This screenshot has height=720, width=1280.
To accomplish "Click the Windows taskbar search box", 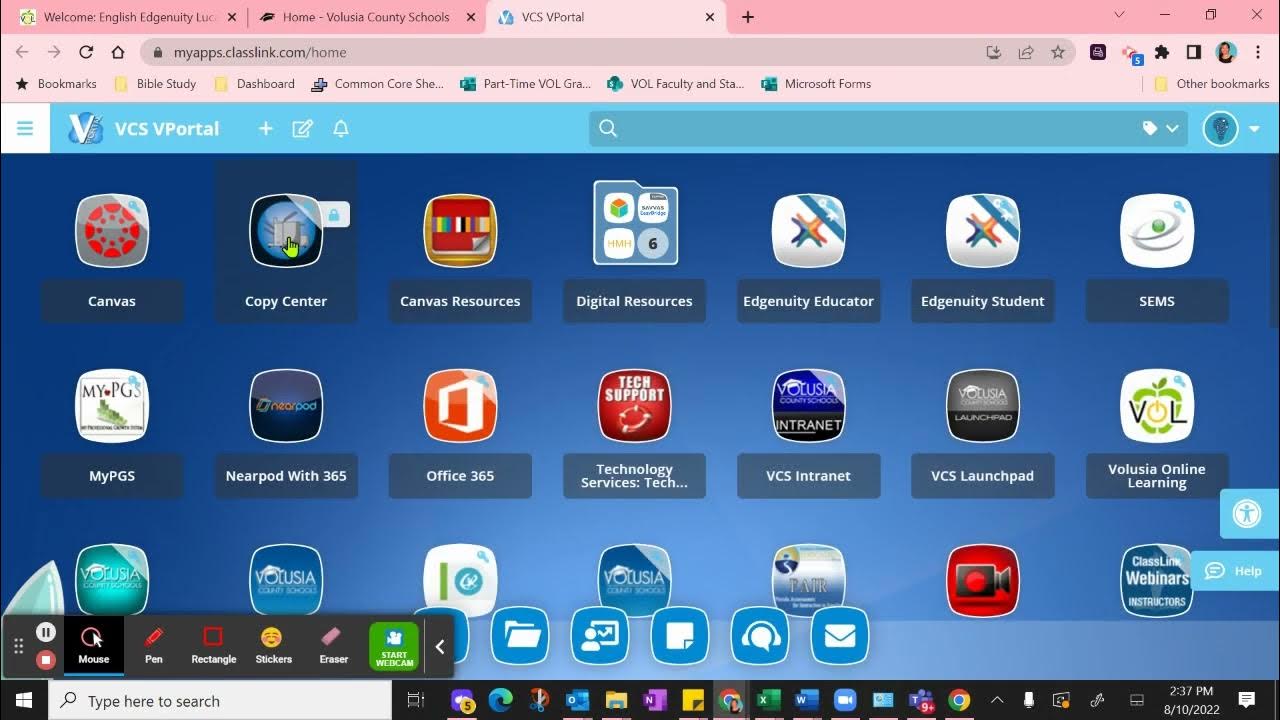I will pos(220,701).
